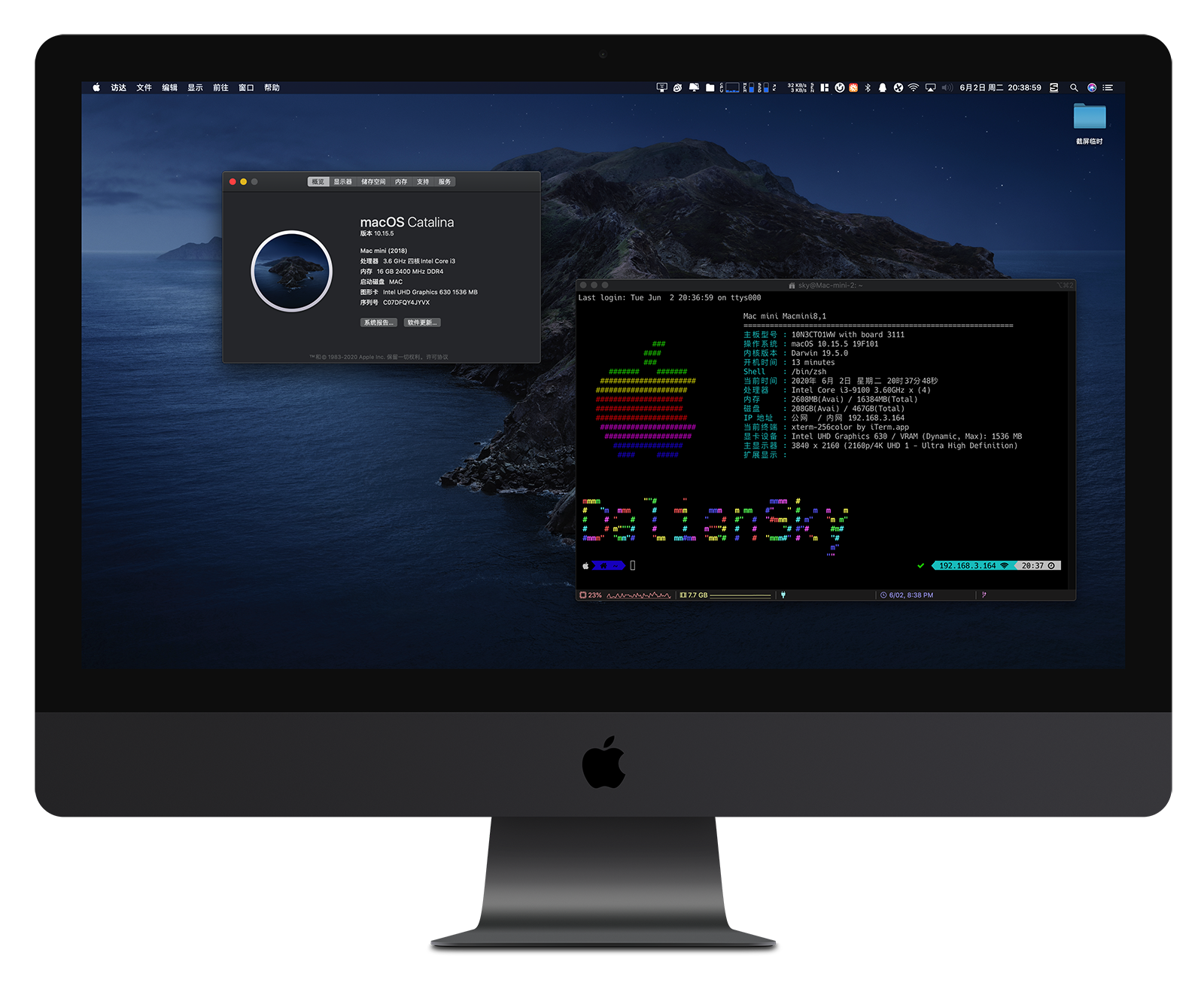1204x983 pixels.
Task: Open Notification Center list icon
Action: [1108, 88]
